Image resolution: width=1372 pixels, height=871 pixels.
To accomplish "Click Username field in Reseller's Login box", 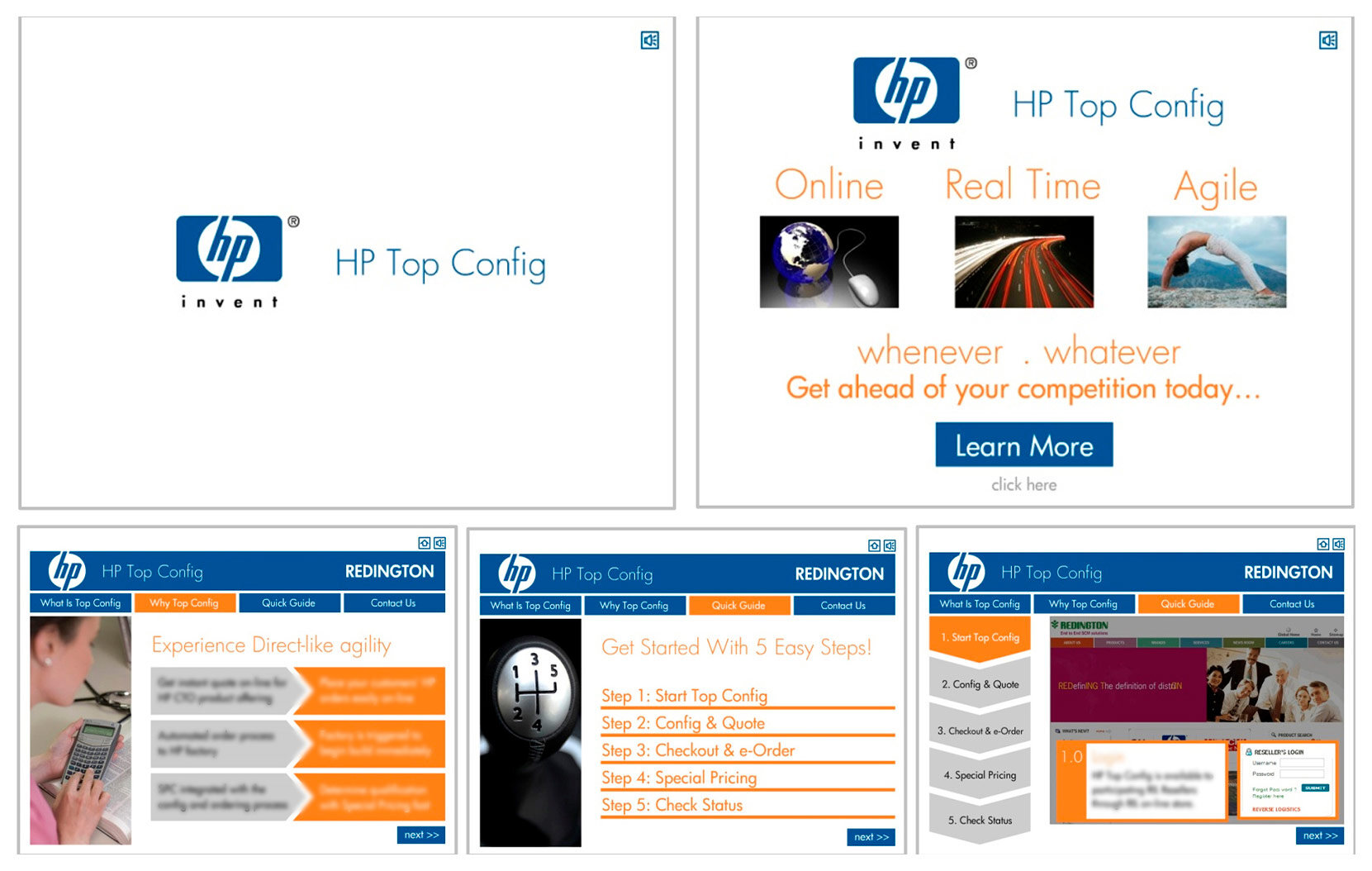I will (x=1302, y=763).
